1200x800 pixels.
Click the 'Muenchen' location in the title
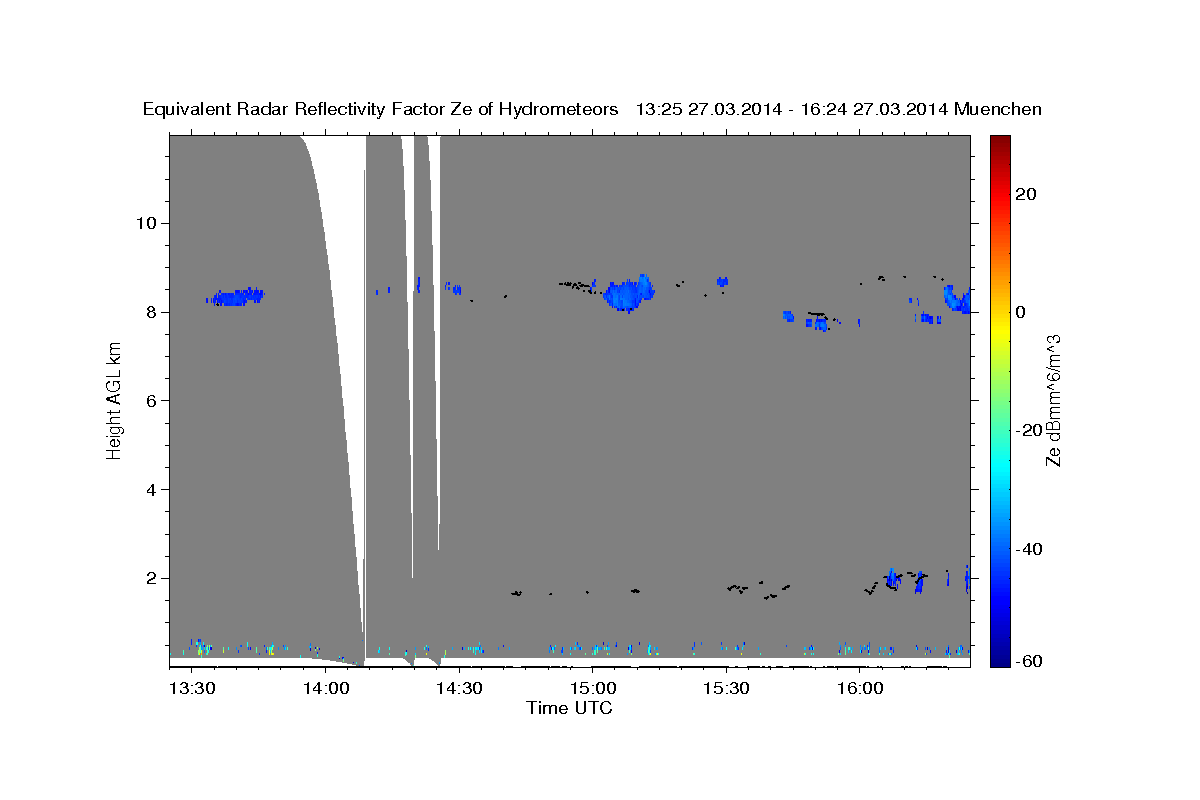click(x=998, y=109)
